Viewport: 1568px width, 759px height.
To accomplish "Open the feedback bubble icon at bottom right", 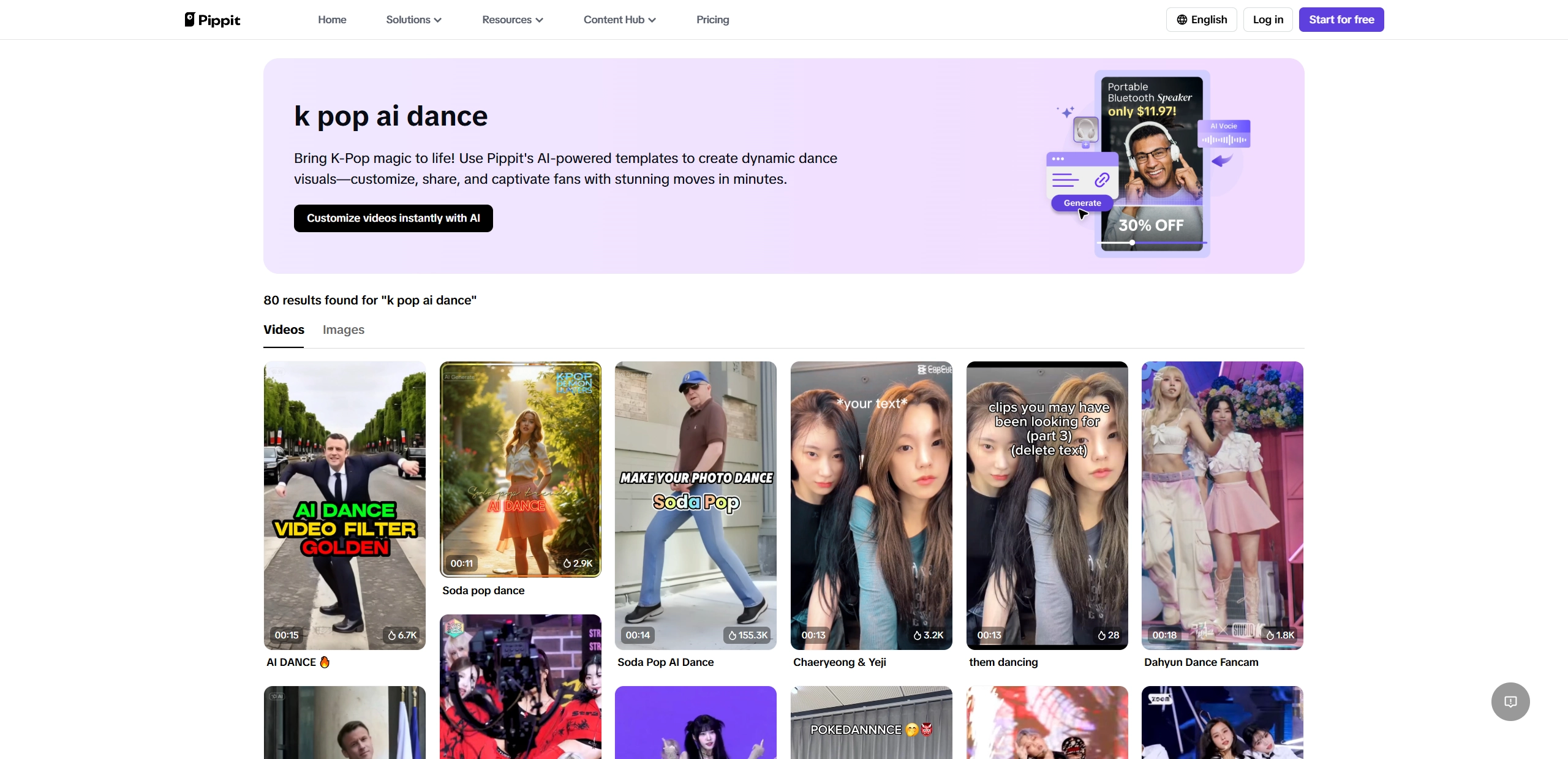I will pos(1510,701).
